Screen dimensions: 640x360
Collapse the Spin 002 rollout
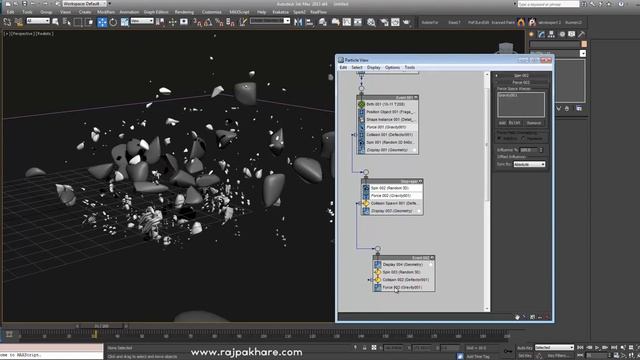521,76
